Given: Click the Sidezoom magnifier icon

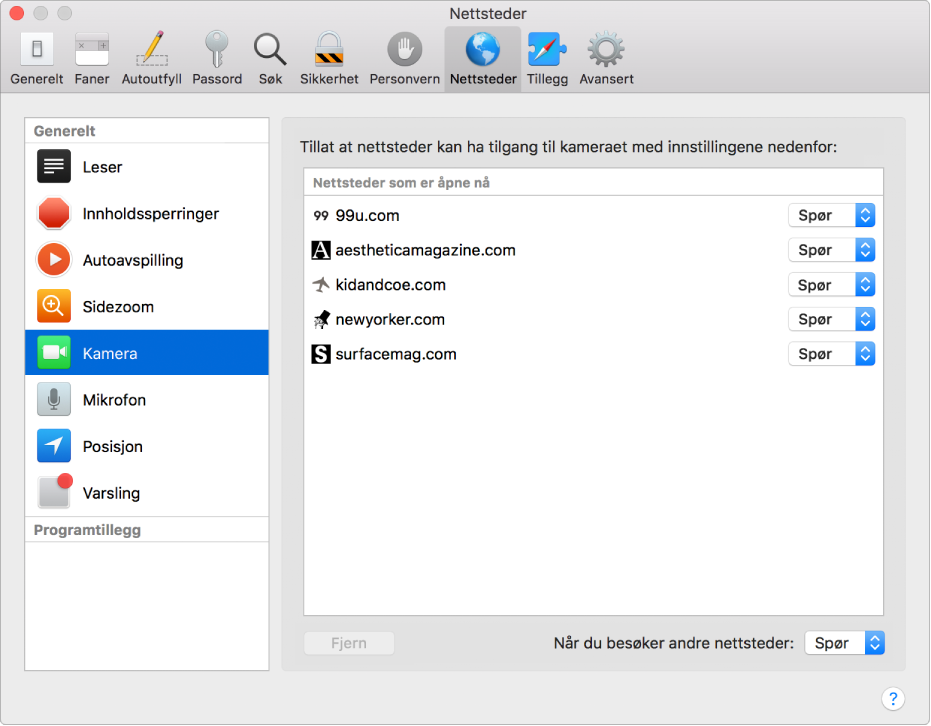Looking at the screenshot, I should 54,306.
